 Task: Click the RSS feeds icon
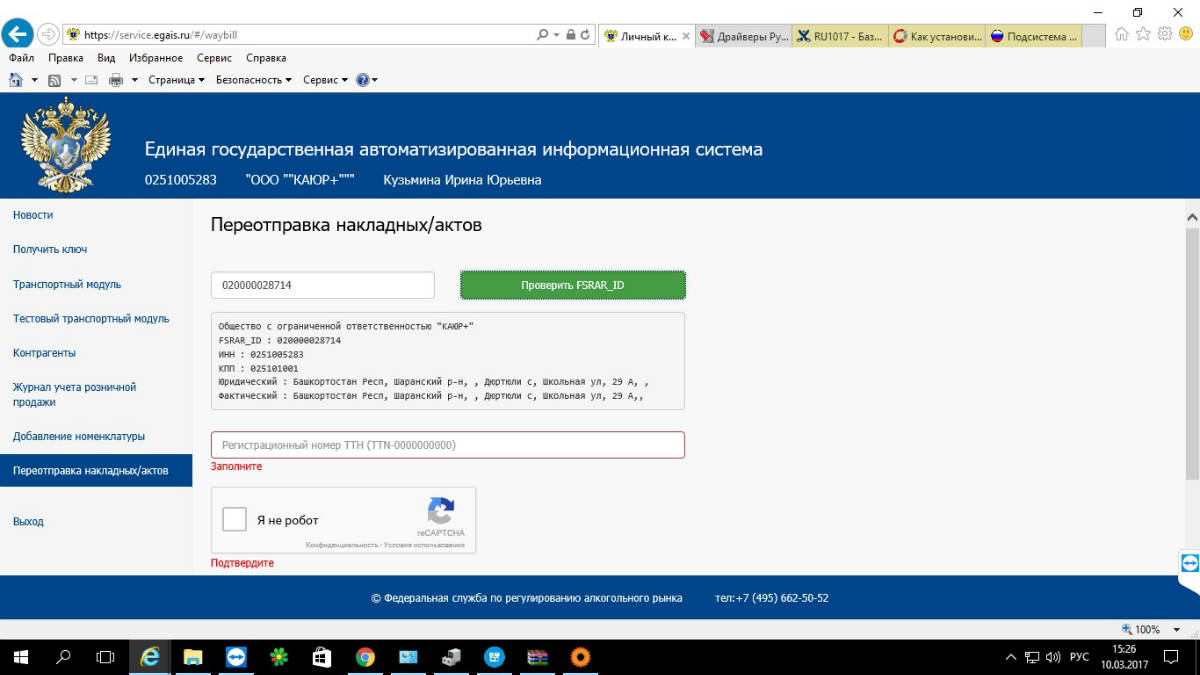[55, 80]
